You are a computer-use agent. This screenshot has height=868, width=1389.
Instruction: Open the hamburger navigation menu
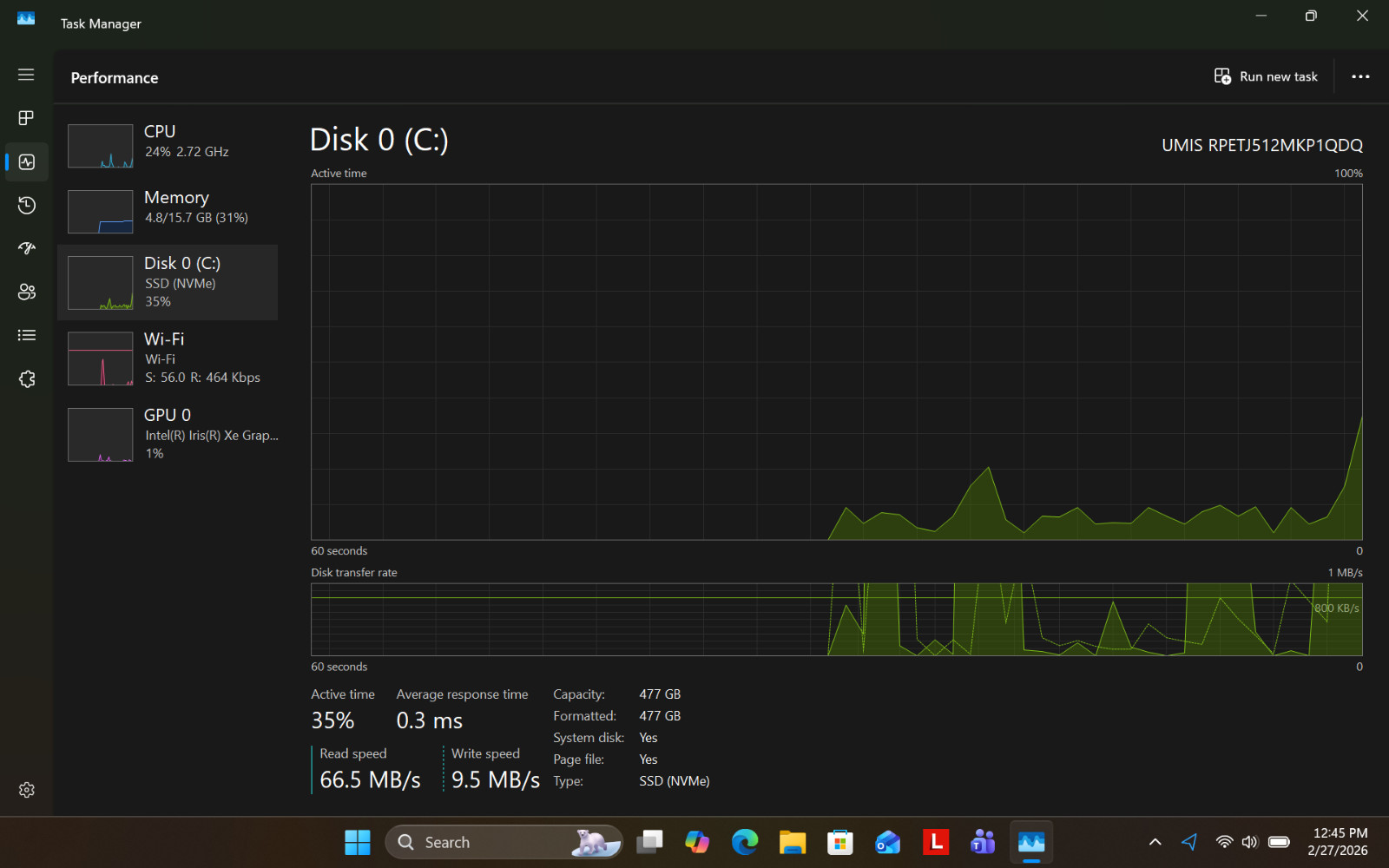pos(26,75)
